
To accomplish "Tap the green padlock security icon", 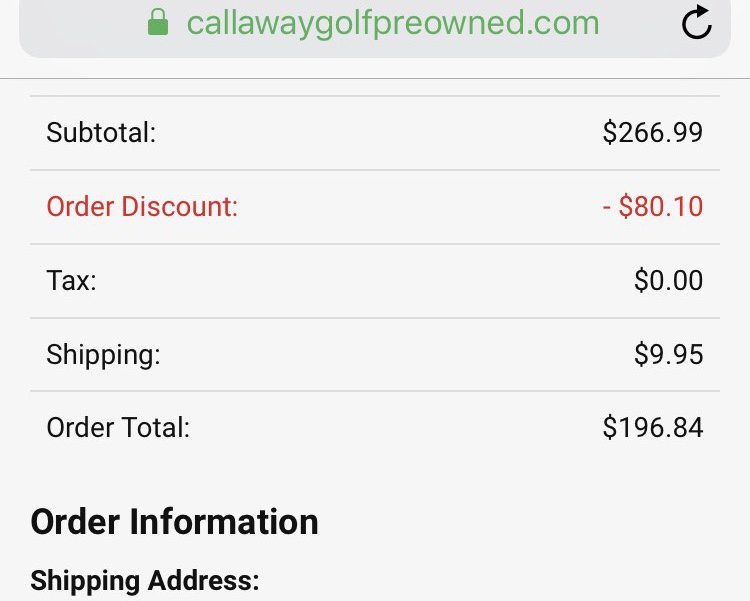I will tap(157, 23).
